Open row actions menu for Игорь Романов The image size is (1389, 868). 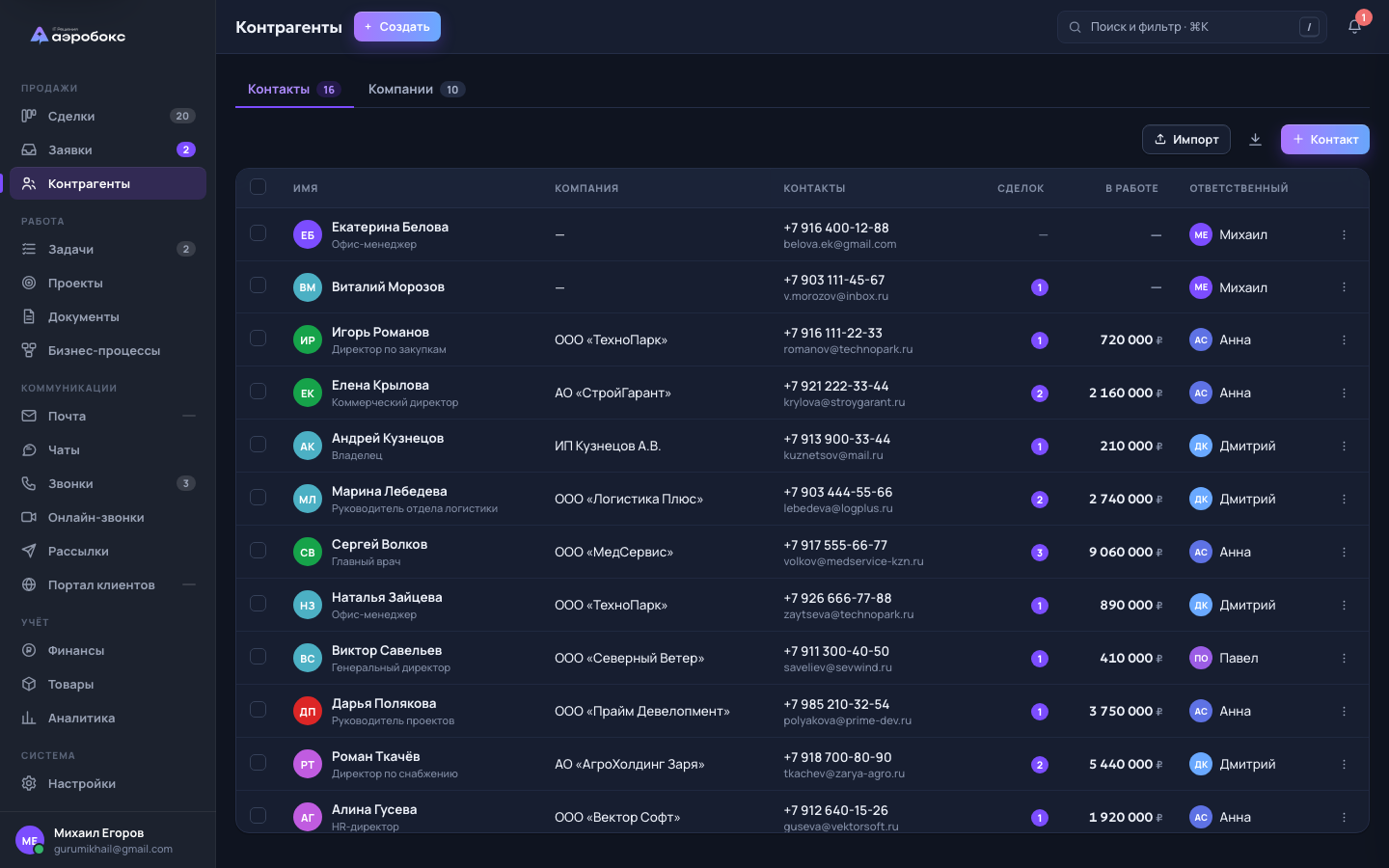(x=1344, y=339)
